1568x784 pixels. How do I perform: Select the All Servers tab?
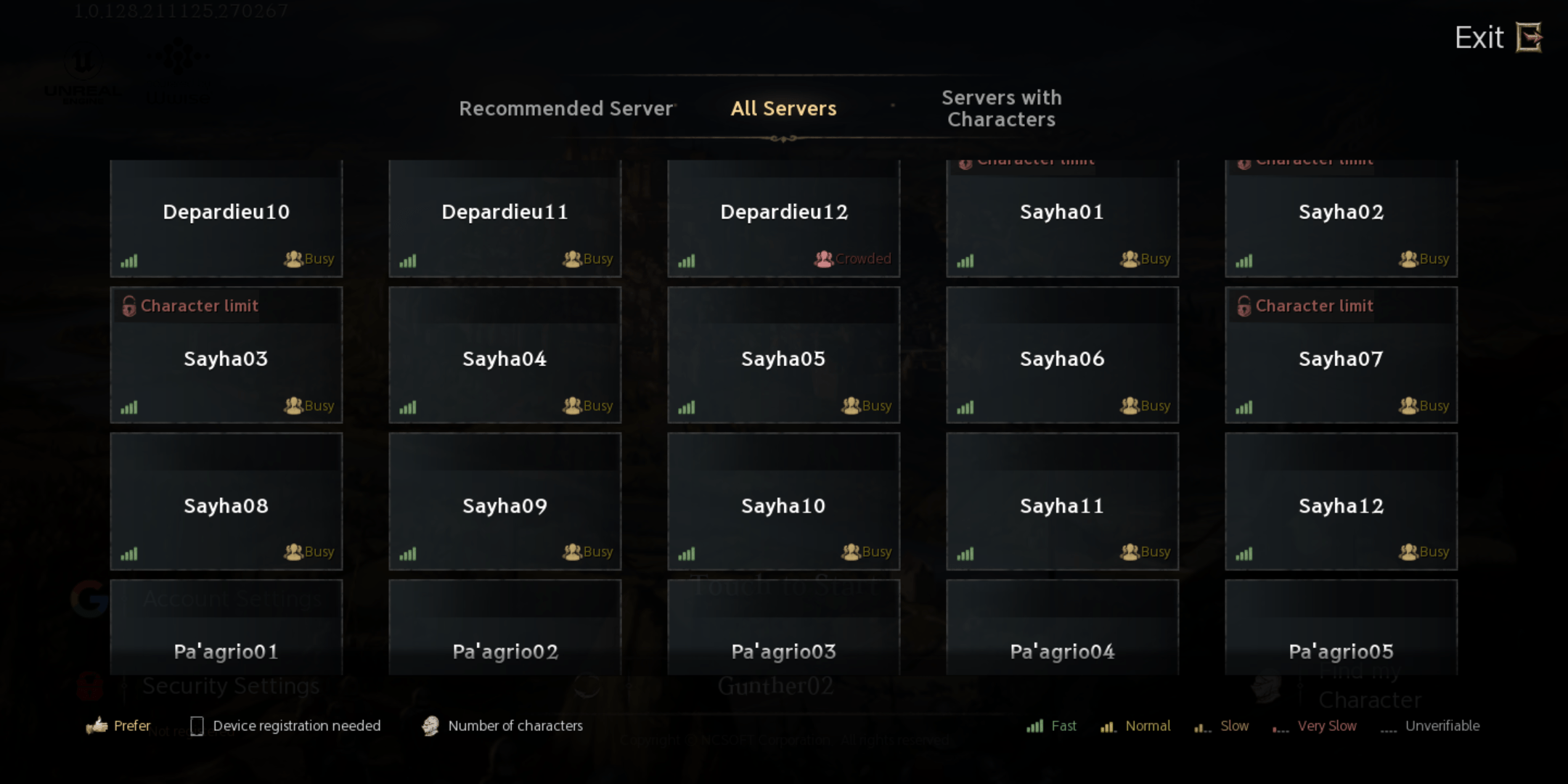(783, 108)
